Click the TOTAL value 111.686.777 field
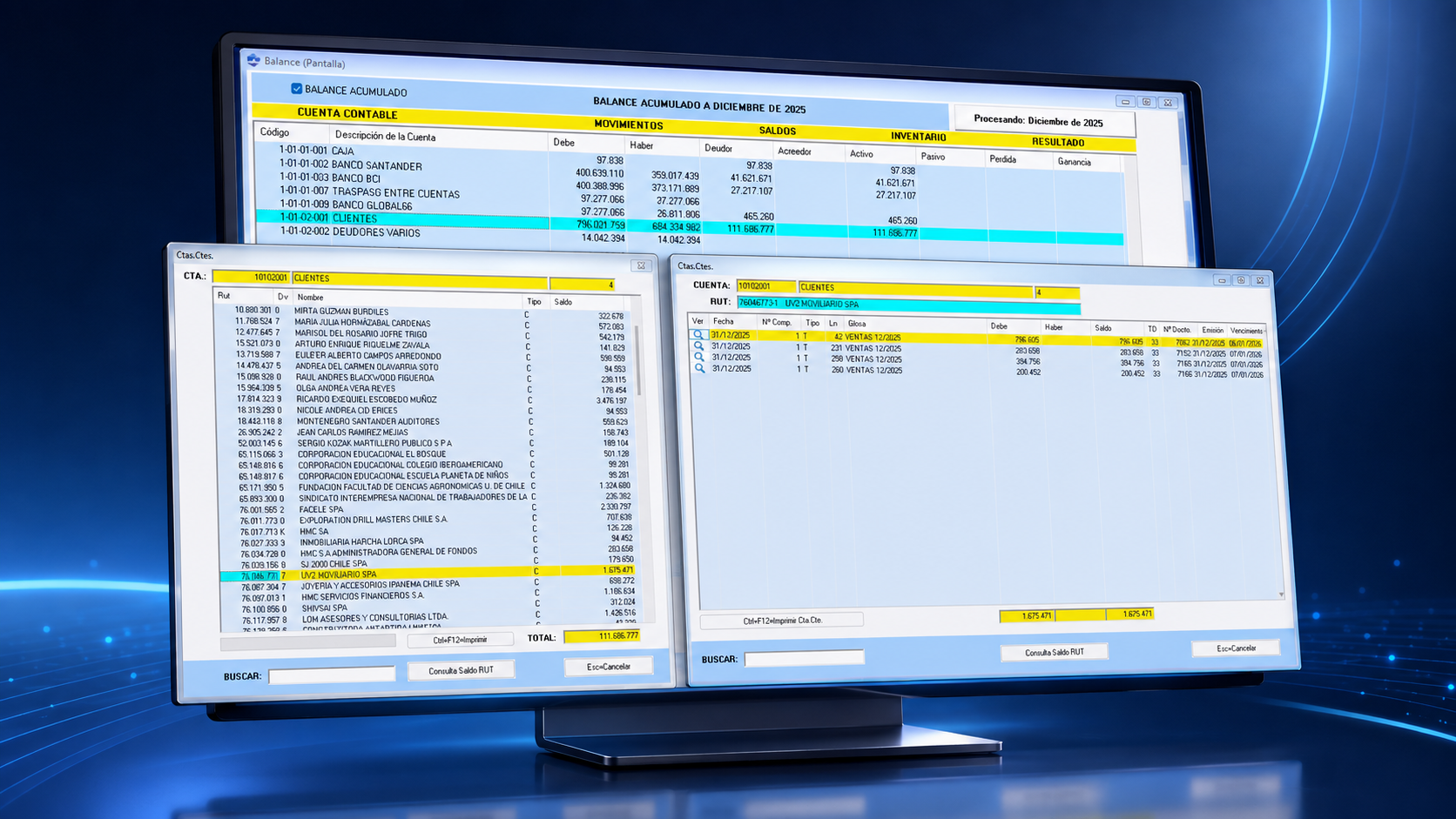The image size is (1456, 819). (602, 636)
